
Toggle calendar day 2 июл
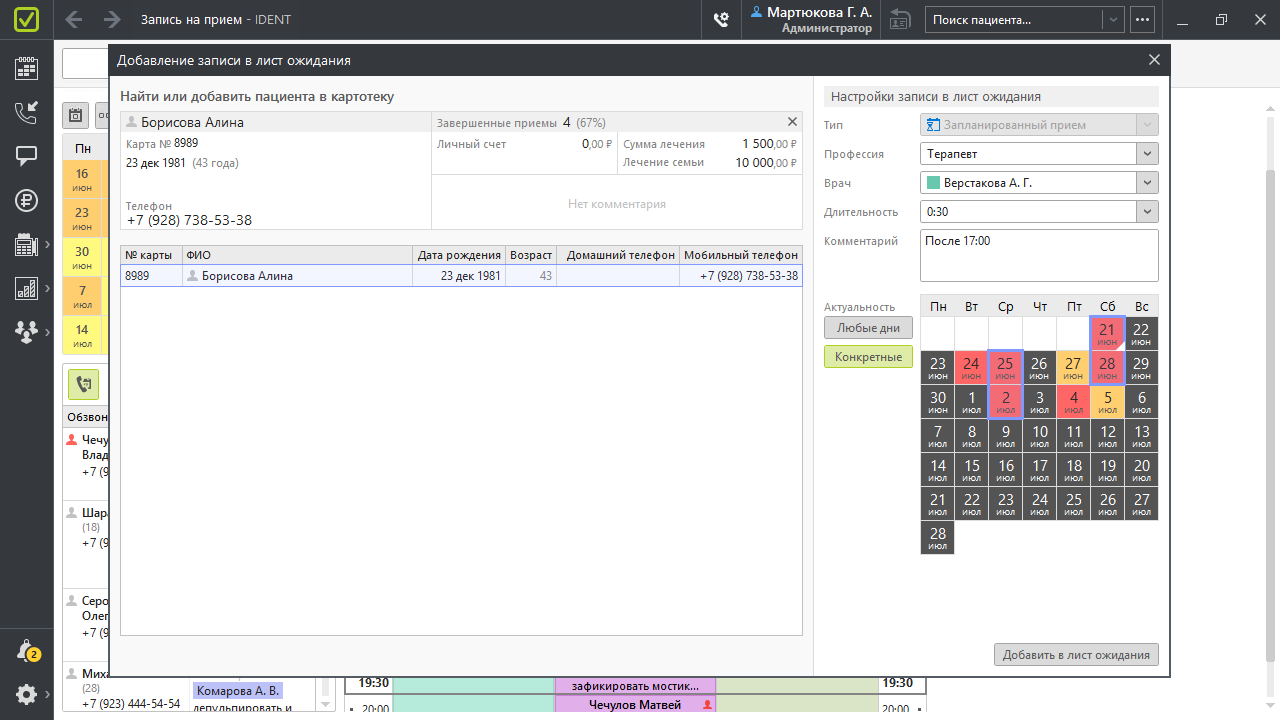[x=1005, y=402]
